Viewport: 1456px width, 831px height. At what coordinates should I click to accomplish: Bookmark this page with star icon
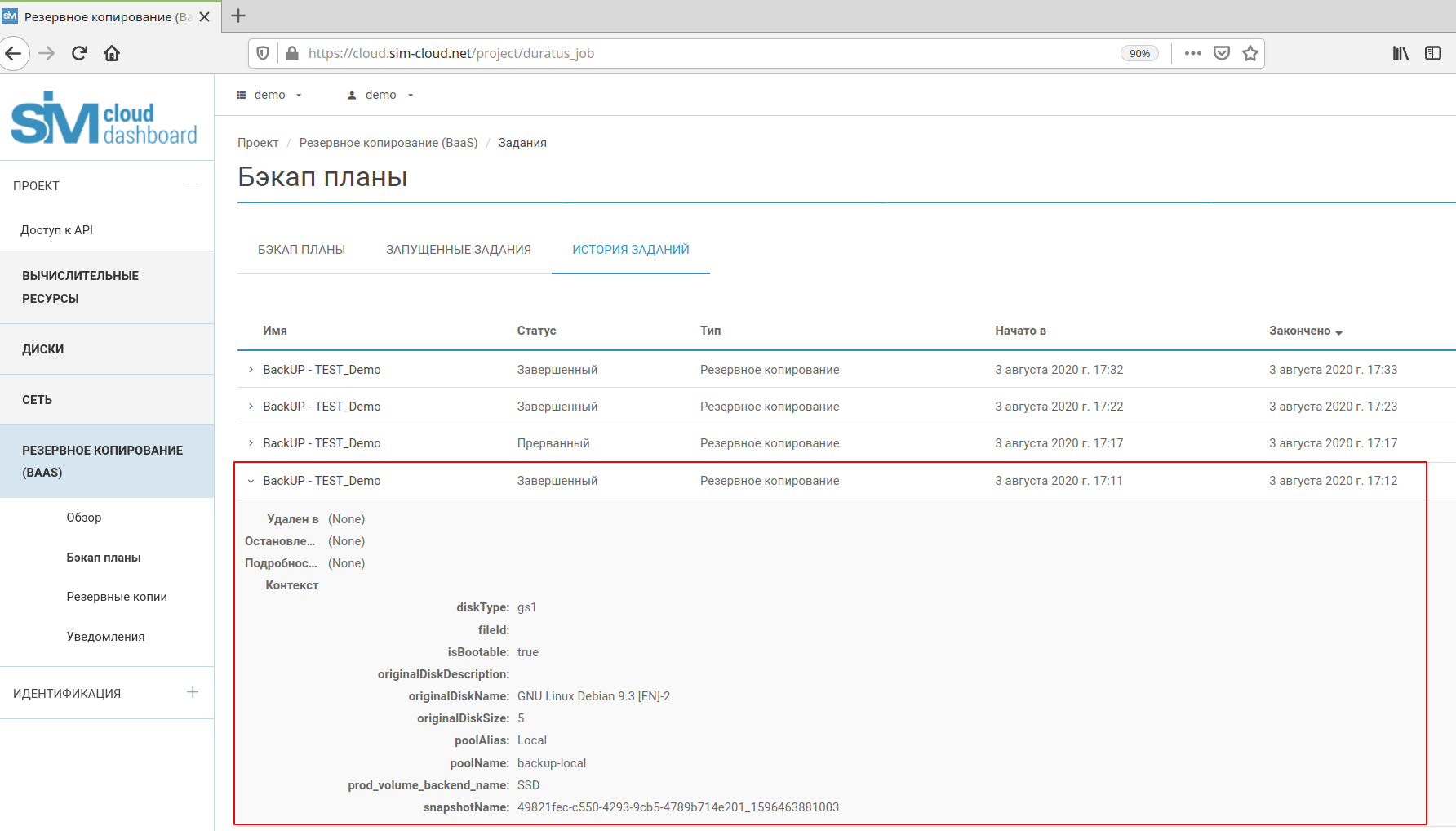tap(1250, 54)
